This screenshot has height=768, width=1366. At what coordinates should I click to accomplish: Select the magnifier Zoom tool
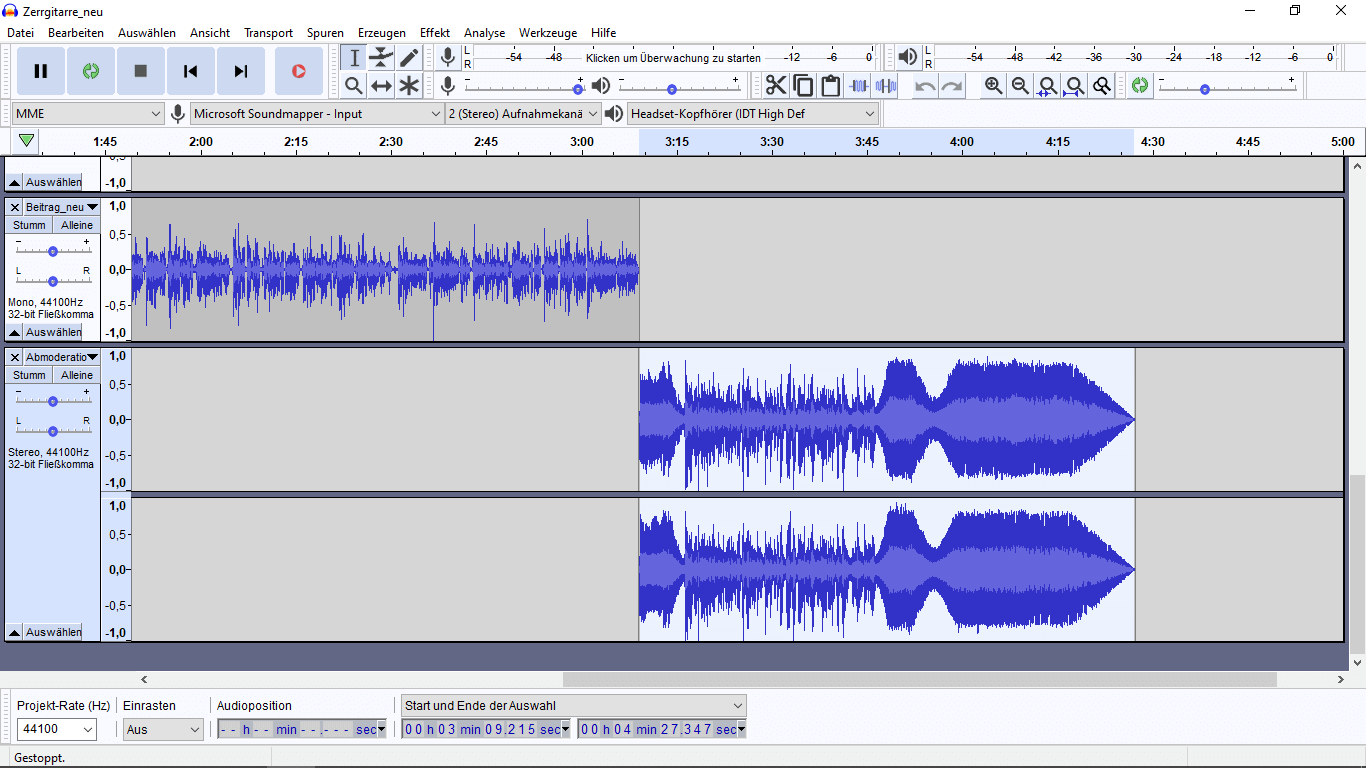point(354,86)
